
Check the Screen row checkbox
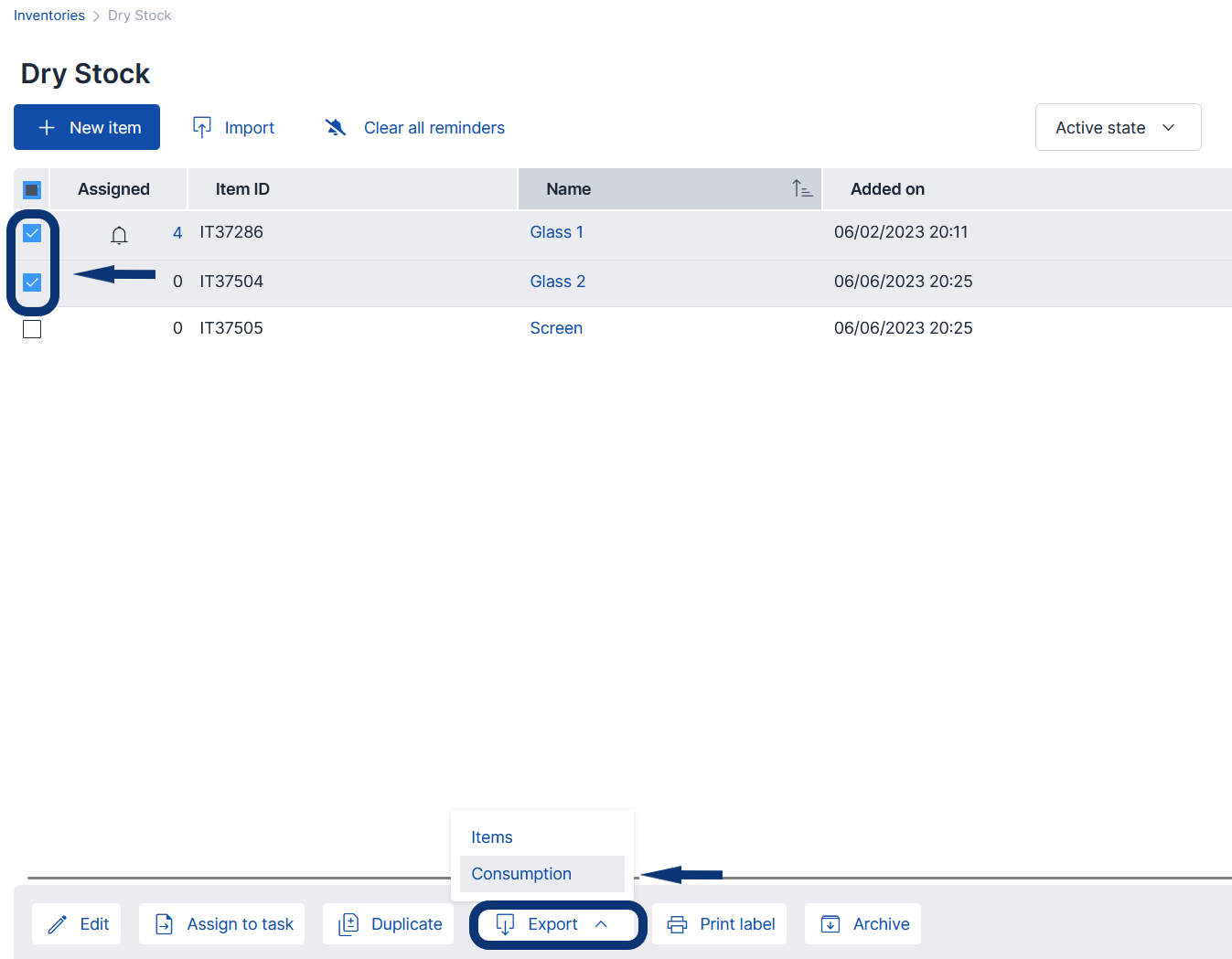point(32,329)
